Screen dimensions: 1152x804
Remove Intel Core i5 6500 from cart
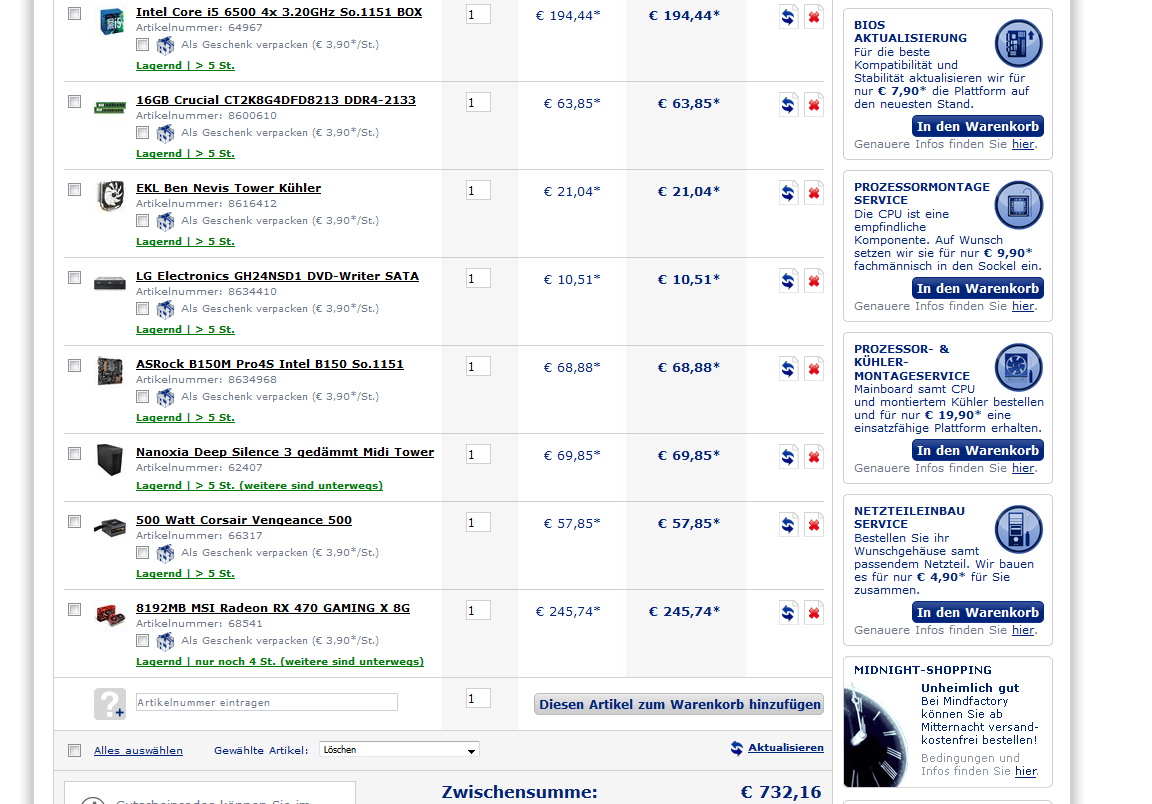tap(814, 17)
